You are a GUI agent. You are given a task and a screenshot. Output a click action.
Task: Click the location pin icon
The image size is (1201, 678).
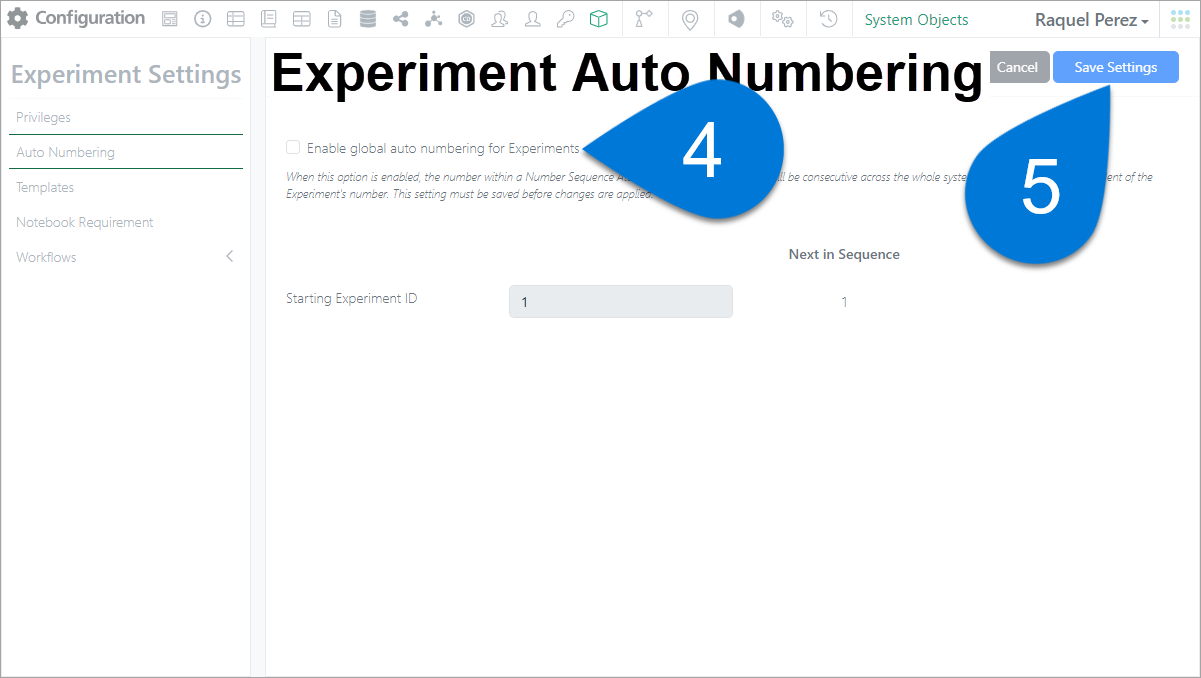click(689, 20)
